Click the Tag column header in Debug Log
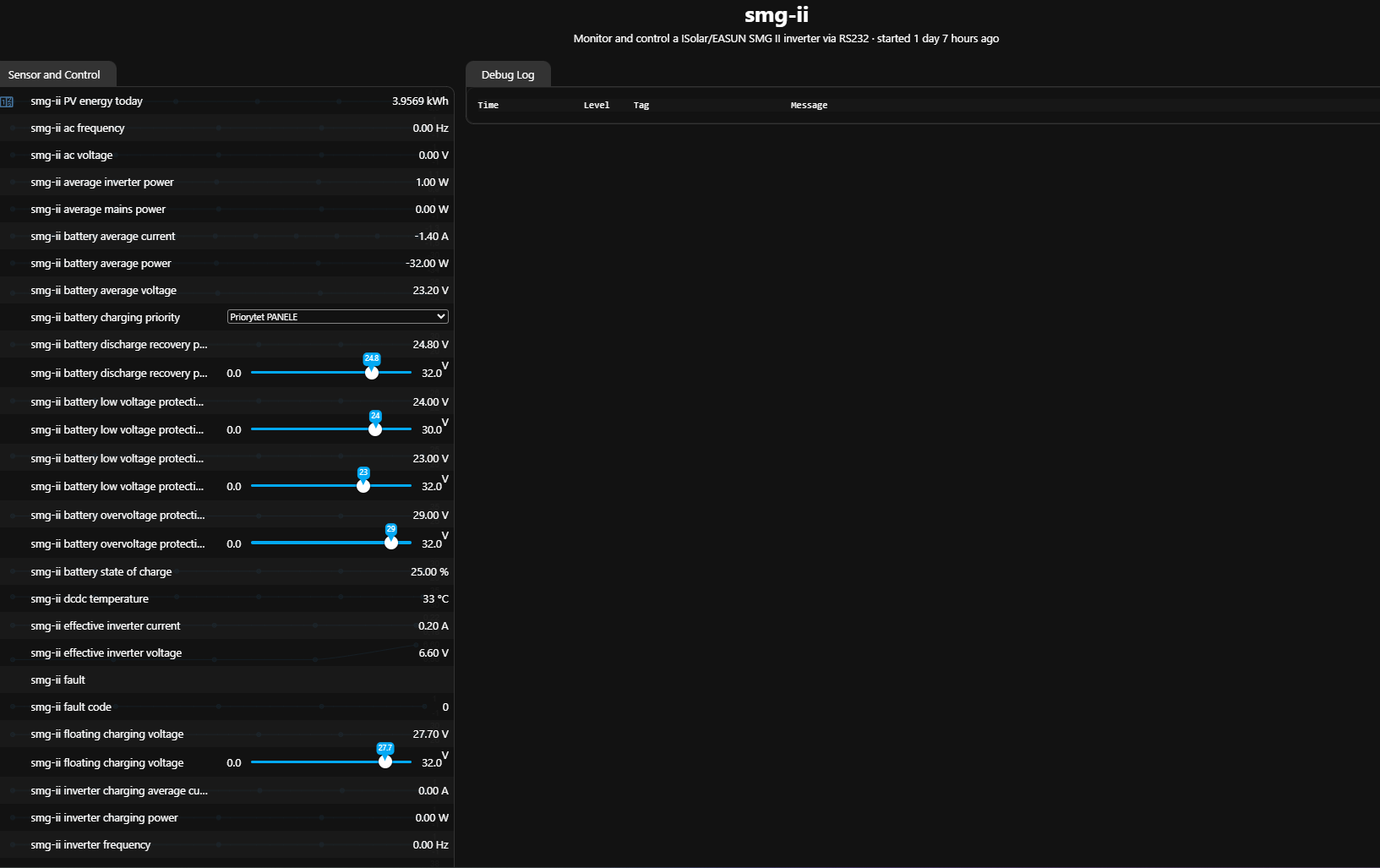The width and height of the screenshot is (1380, 868). (641, 105)
